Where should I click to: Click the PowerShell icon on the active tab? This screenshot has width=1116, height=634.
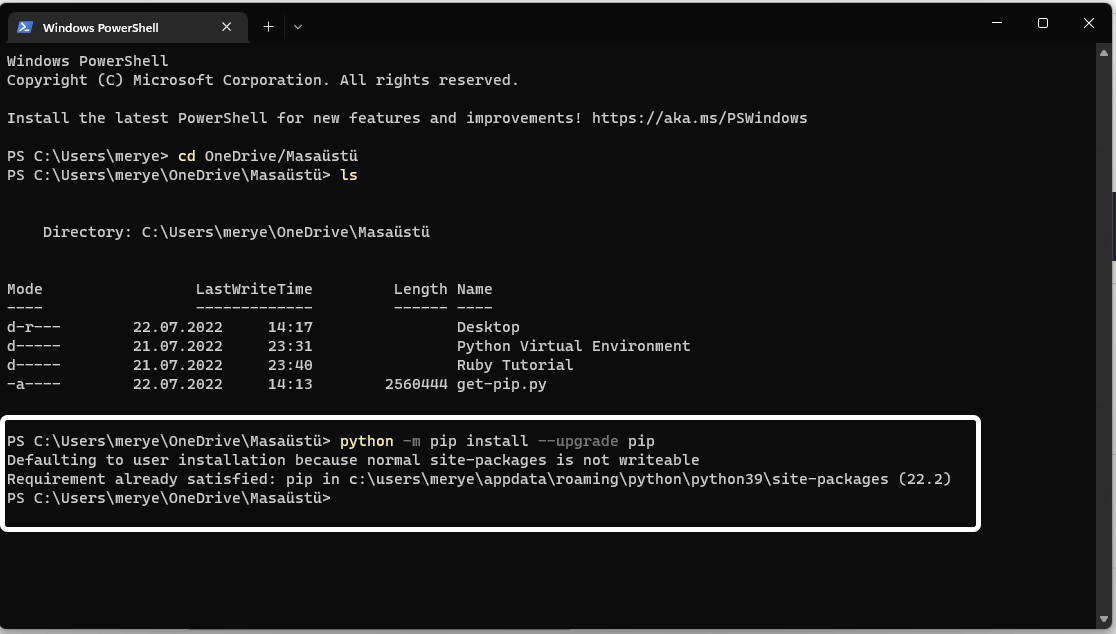coord(24,27)
